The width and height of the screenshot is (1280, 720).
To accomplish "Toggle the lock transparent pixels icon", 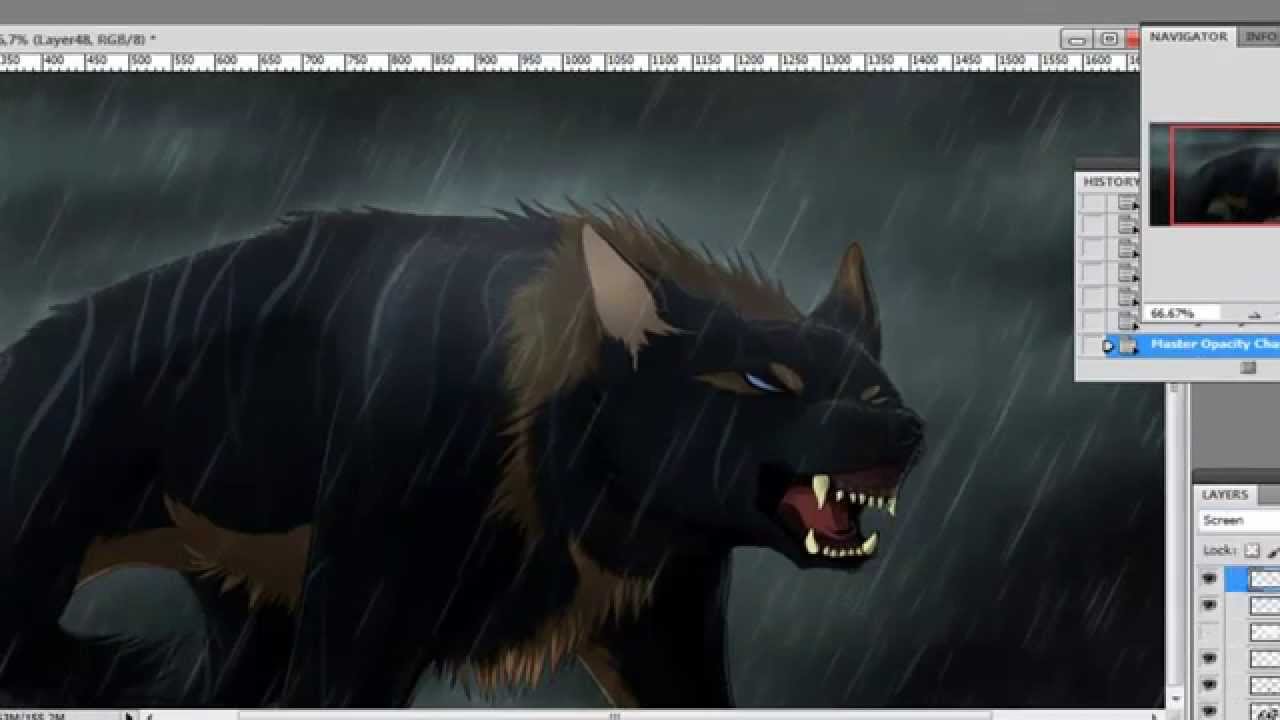I will 1251,551.
